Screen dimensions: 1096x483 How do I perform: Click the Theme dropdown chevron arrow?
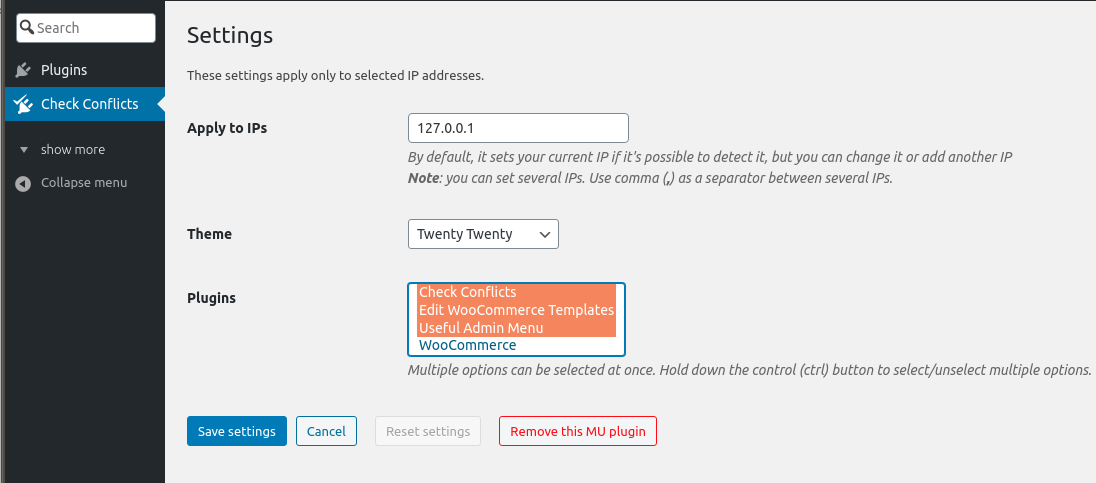pos(545,235)
